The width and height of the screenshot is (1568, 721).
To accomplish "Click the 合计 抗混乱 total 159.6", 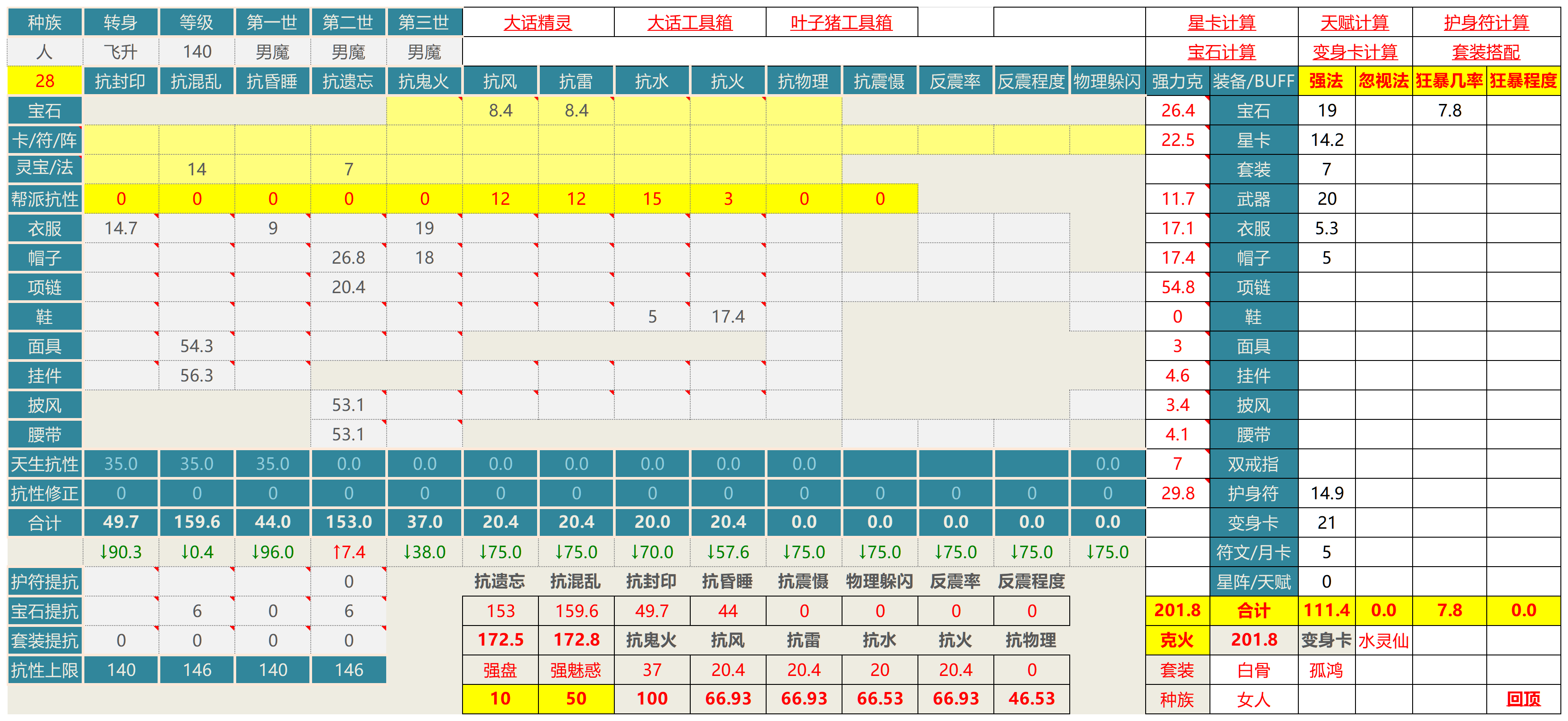I will [196, 522].
